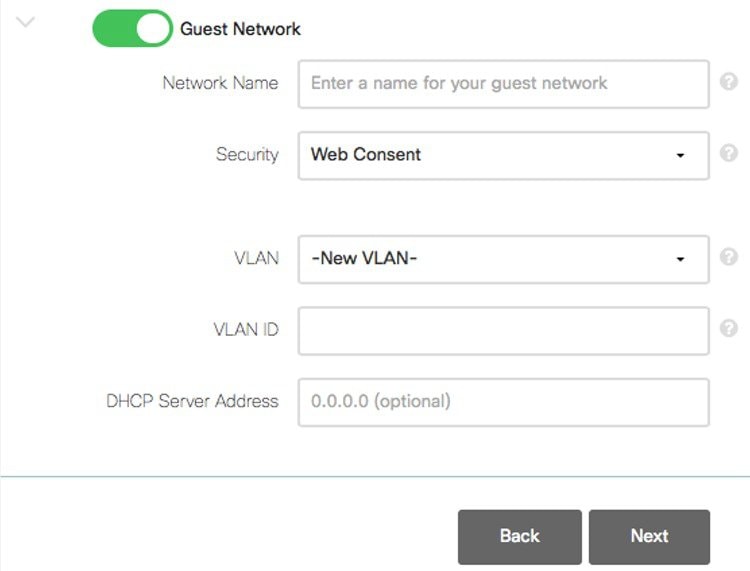Click the Security field label
Image resolution: width=750 pixels, height=571 pixels.
[x=247, y=155]
